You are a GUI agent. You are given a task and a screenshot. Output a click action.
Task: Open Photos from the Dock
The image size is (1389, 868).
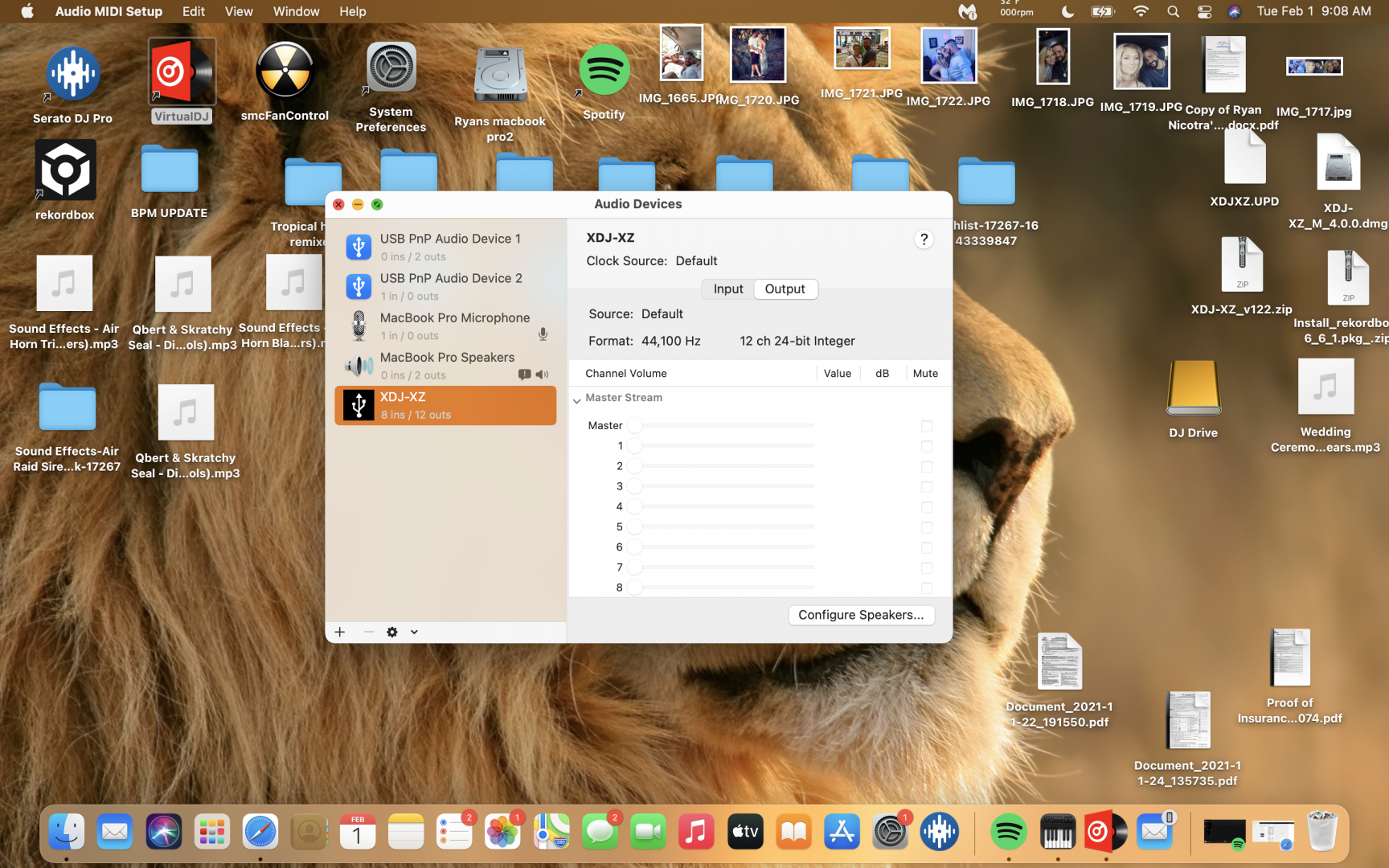tap(502, 832)
